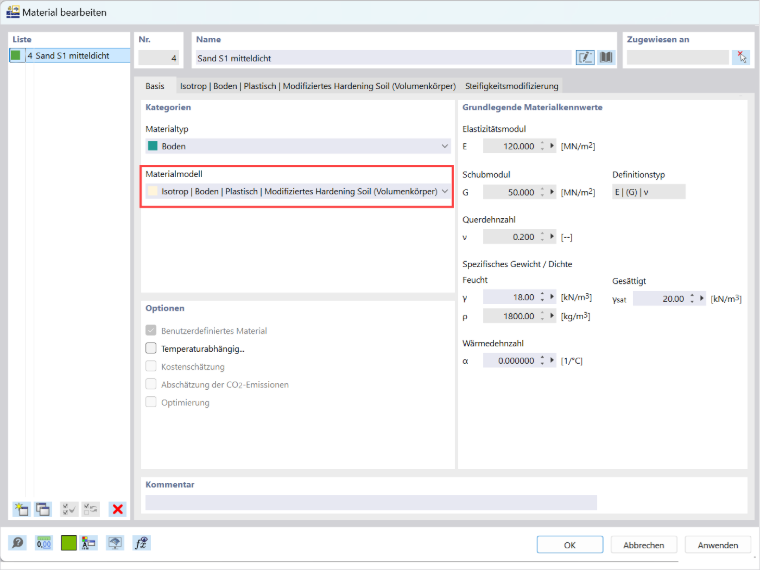Viewport: 760px width, 570px height.
Task: Enable Temperaturabhängig checkbox
Action: pos(151,348)
